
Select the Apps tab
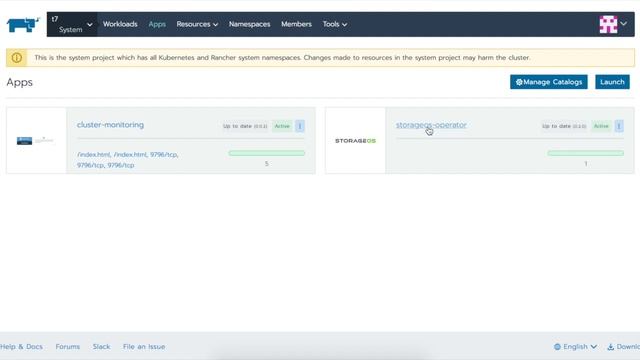(x=157, y=24)
